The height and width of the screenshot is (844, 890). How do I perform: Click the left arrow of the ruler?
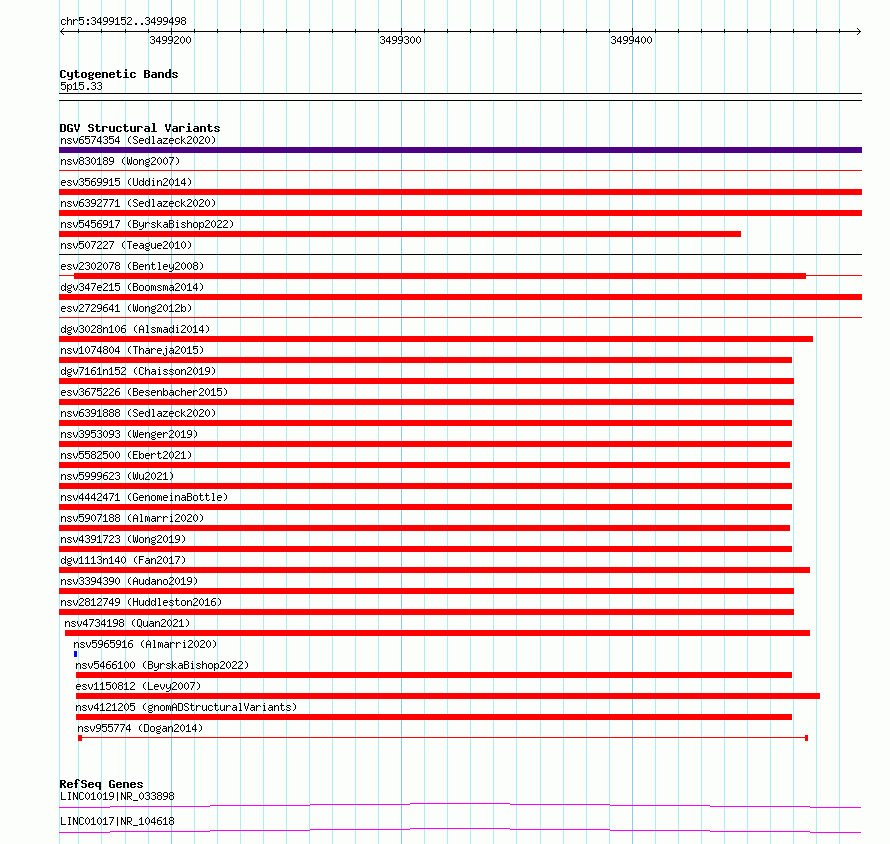[x=62, y=31]
